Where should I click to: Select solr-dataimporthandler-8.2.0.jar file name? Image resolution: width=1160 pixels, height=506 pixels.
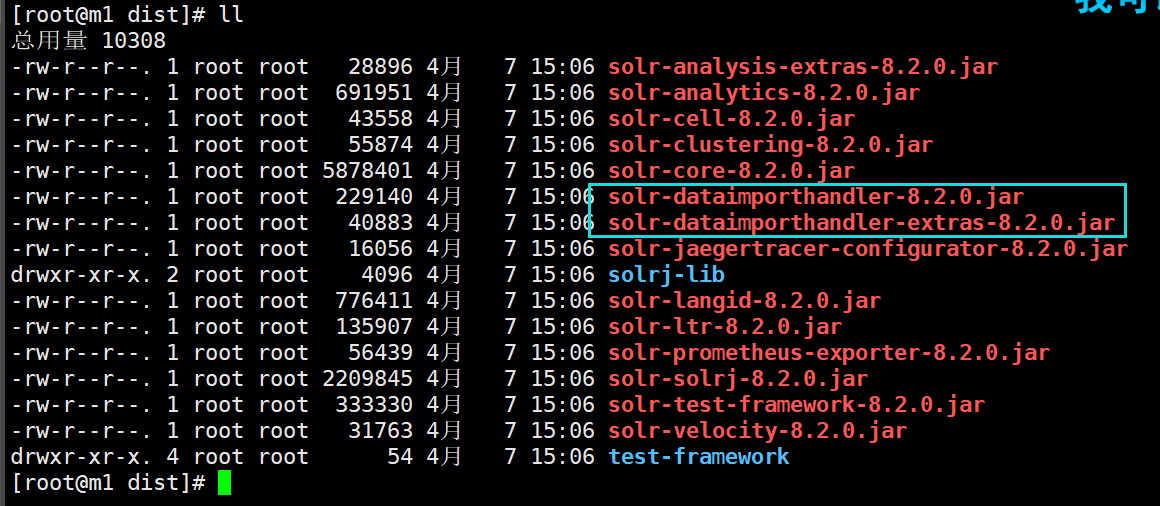[816, 197]
